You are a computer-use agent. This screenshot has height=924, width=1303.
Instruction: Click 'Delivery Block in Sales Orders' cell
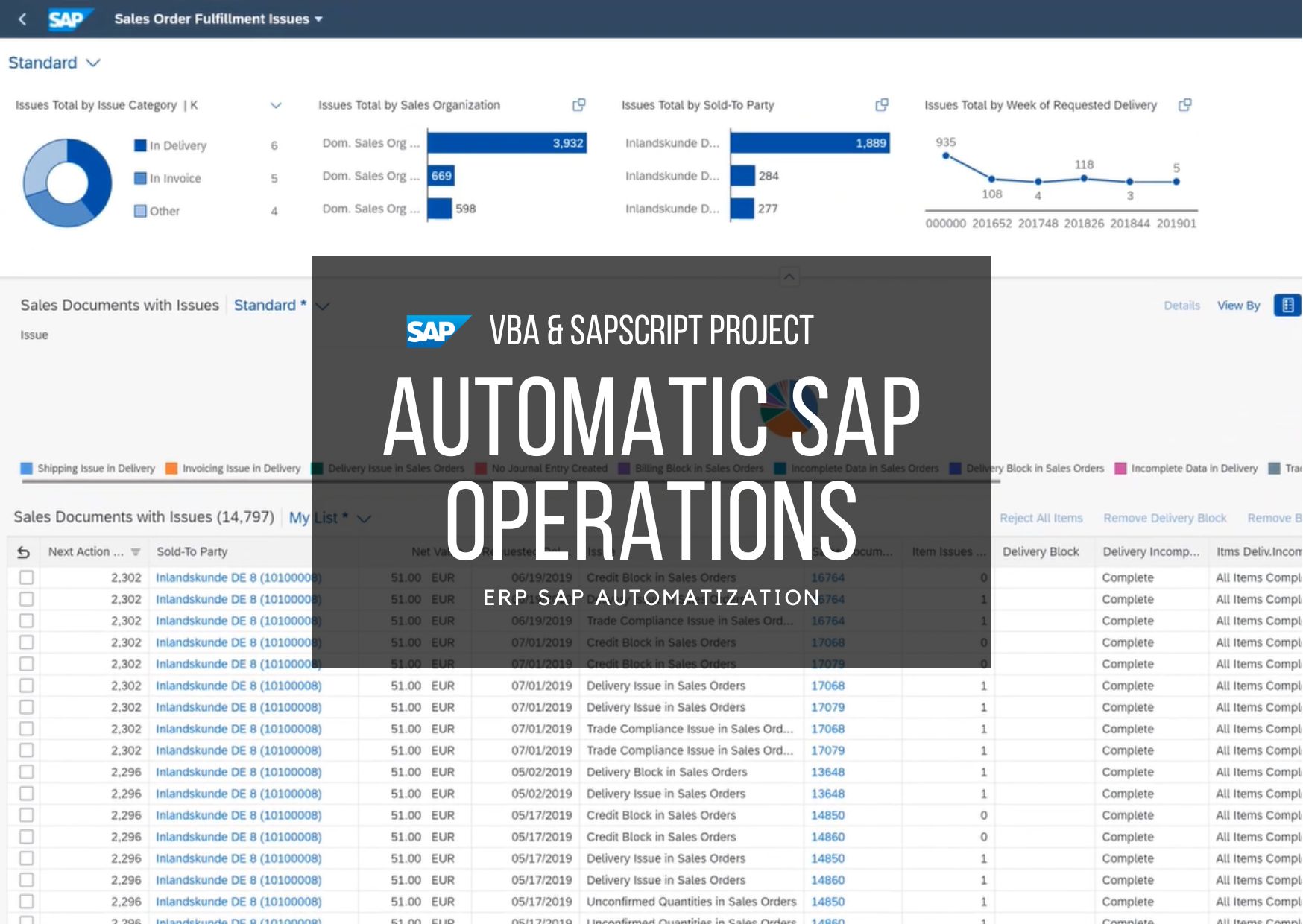click(x=666, y=772)
